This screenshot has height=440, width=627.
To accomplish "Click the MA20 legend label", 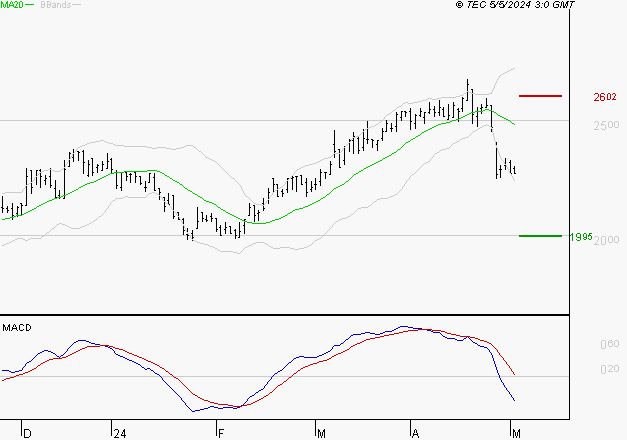I will tap(12, 4).
